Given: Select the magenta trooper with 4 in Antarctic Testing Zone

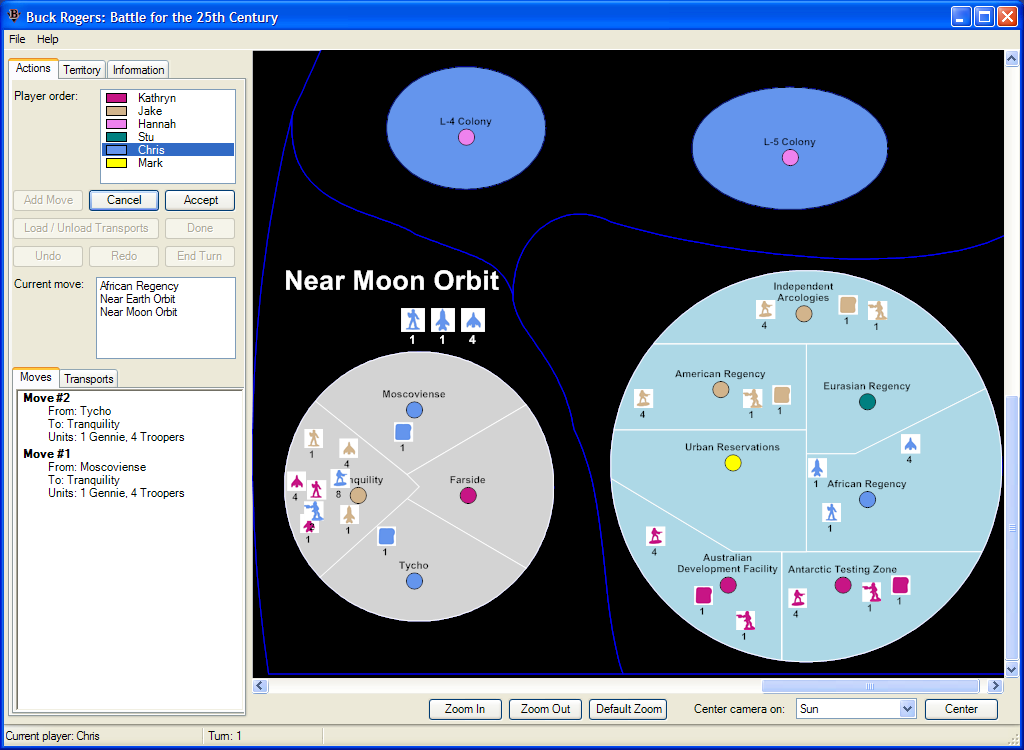Looking at the screenshot, I should (797, 598).
